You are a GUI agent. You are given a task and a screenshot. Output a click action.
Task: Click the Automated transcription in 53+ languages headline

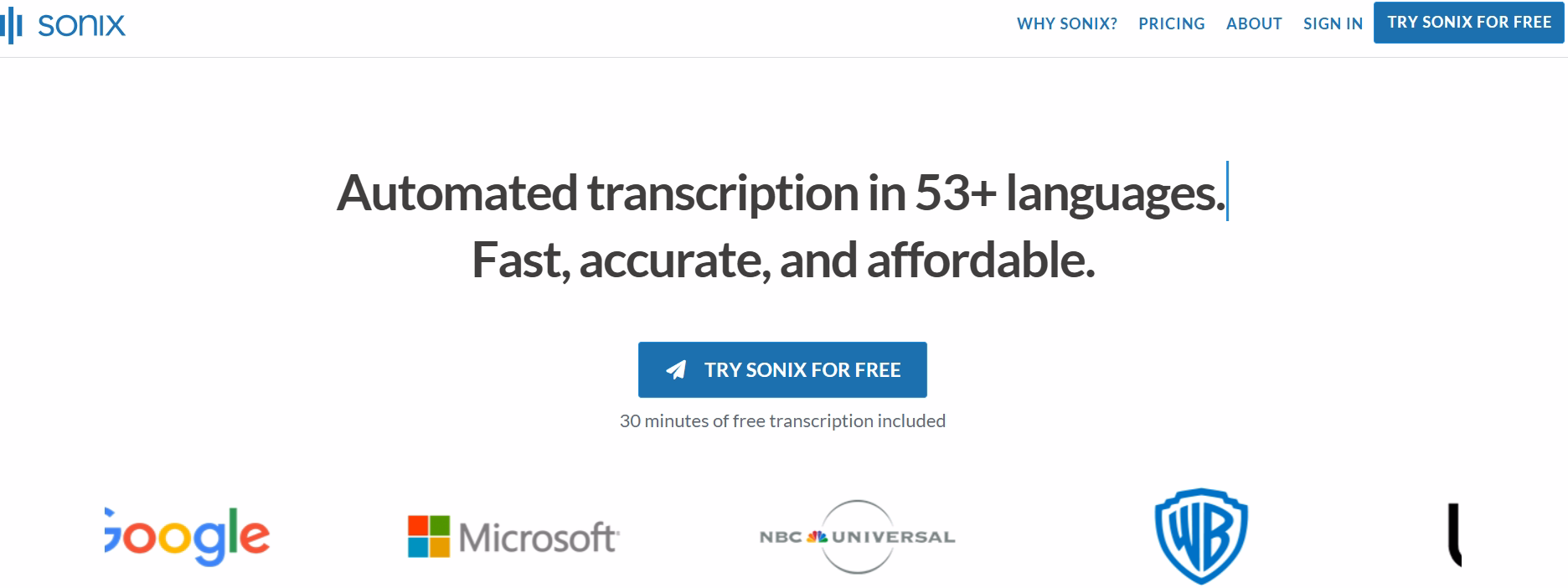coord(781,193)
